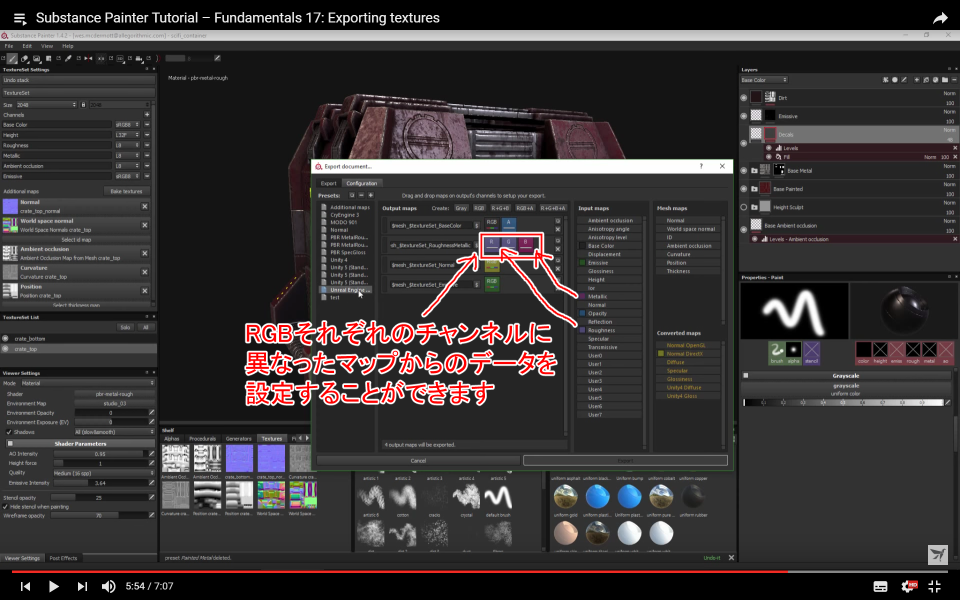Delete the Levels - Ambient occlusion effect
Screen dimensions: 960x600
coord(954,239)
